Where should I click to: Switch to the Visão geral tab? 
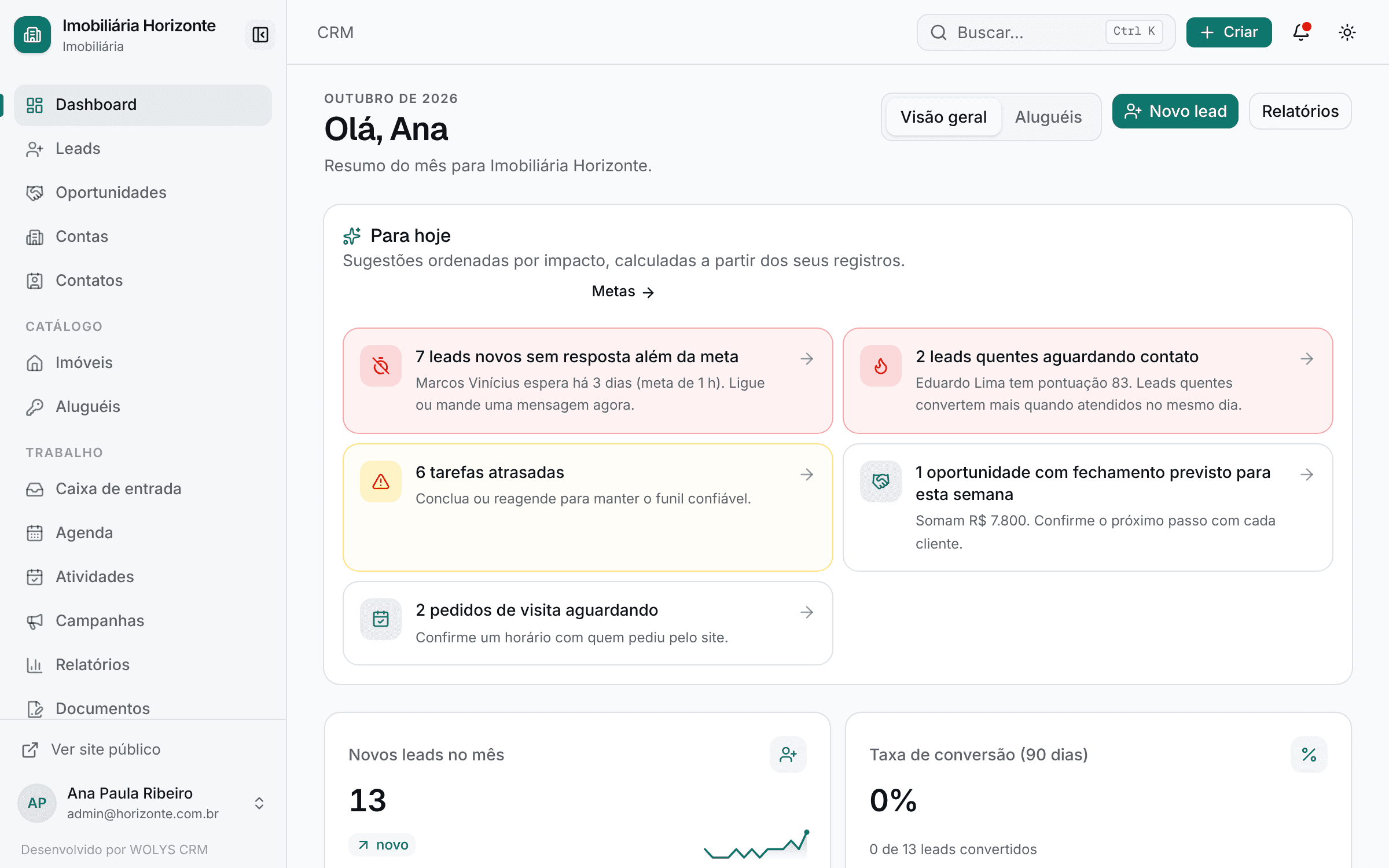pyautogui.click(x=943, y=117)
